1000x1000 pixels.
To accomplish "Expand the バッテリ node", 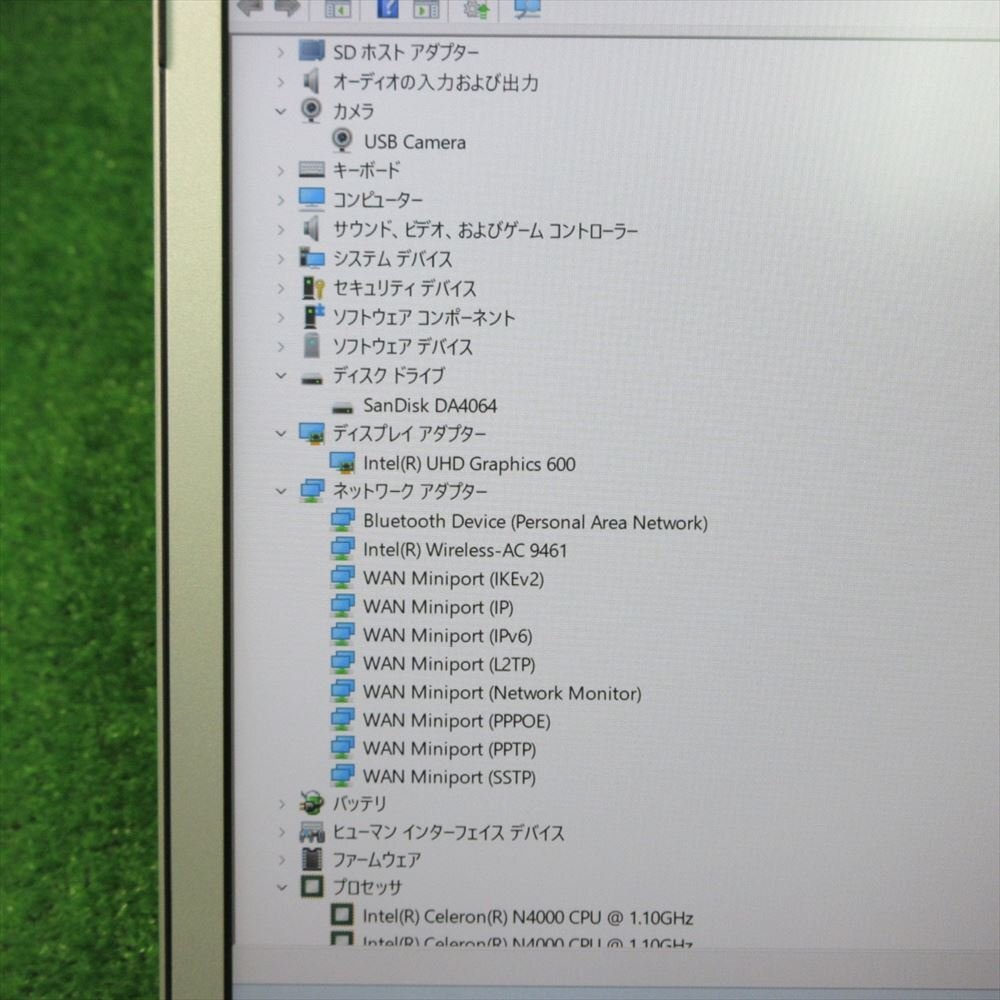I will tap(281, 804).
